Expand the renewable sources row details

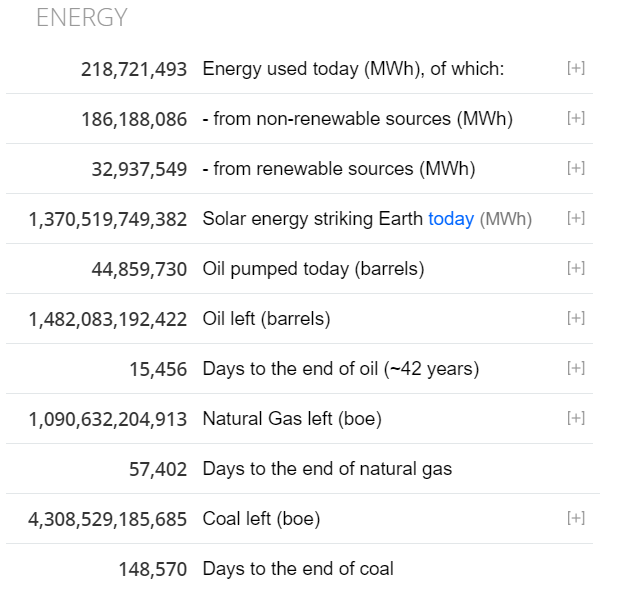click(x=576, y=168)
